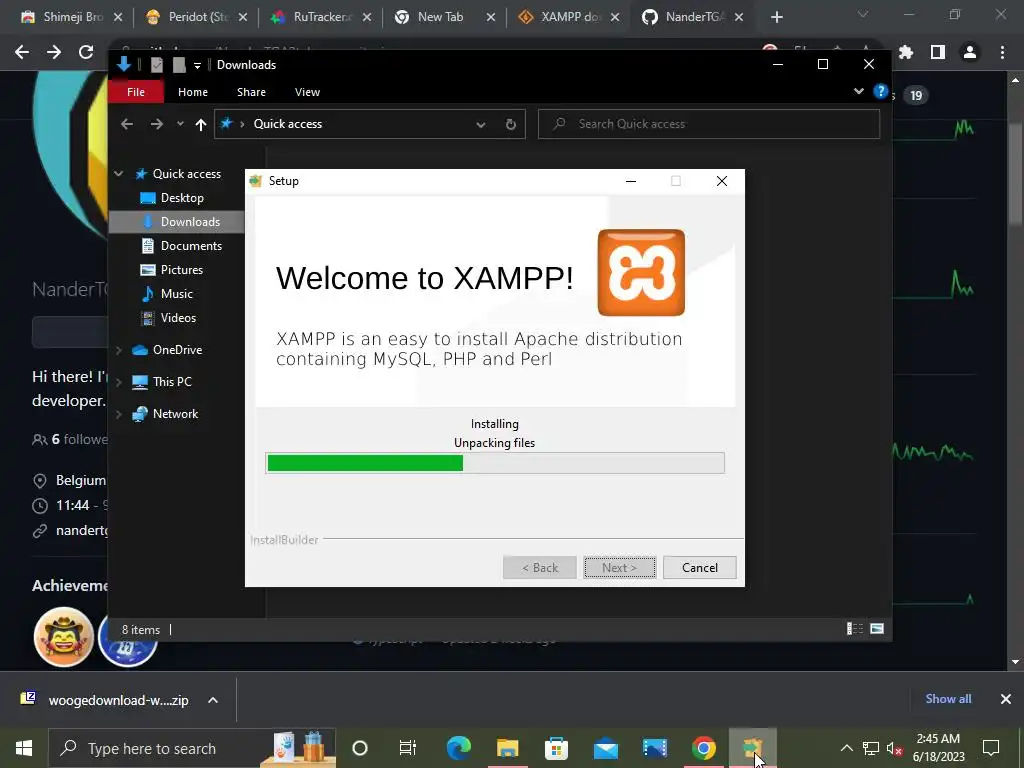Open a new Chrome tab with plus

pyautogui.click(x=776, y=17)
